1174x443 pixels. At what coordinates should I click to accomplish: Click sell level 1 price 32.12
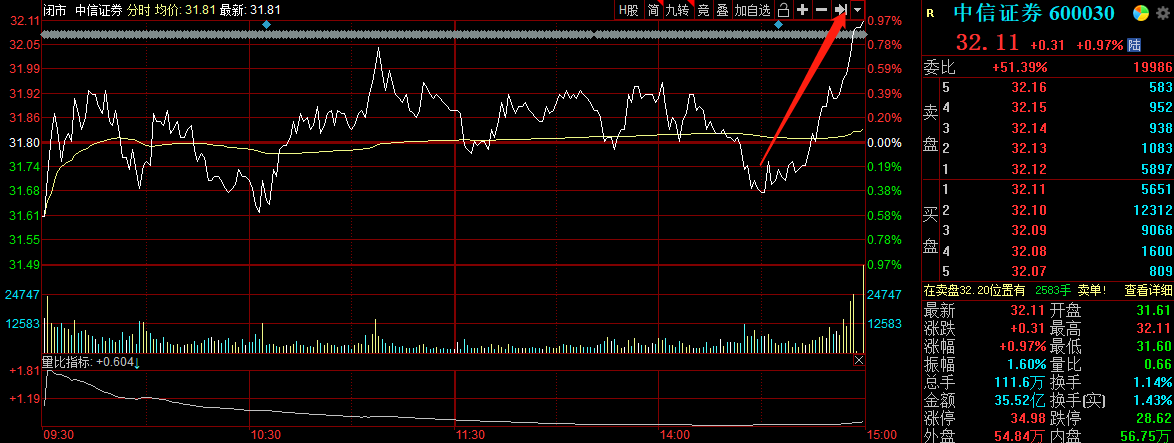pos(1031,169)
